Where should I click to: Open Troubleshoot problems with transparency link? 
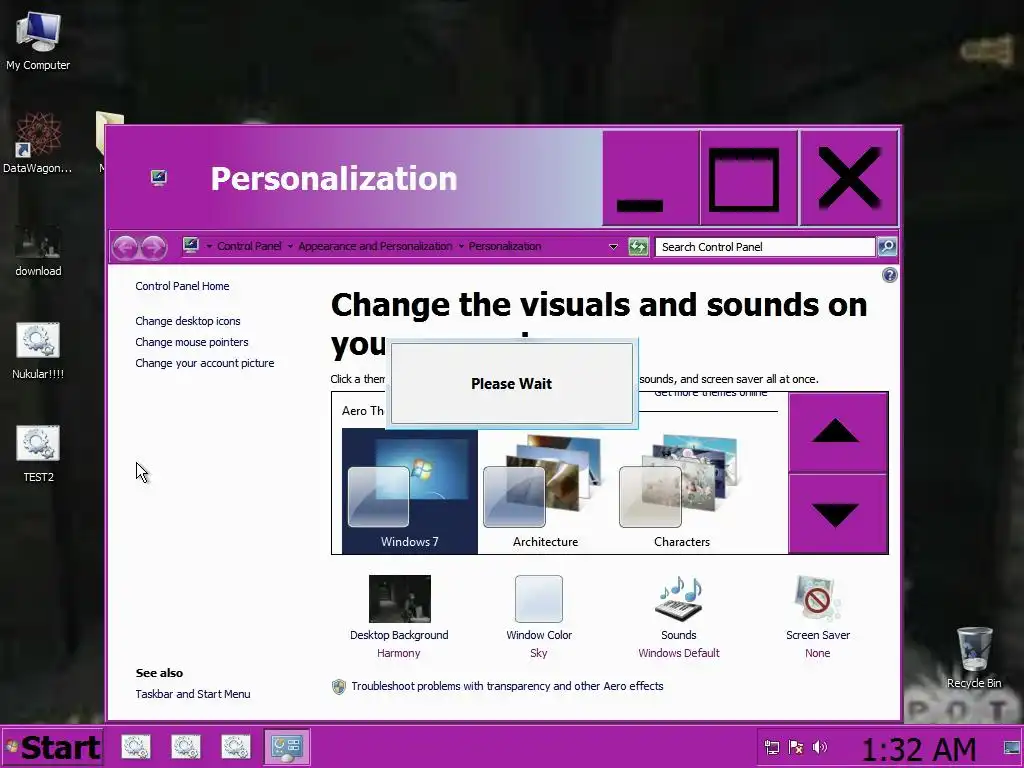click(x=507, y=686)
